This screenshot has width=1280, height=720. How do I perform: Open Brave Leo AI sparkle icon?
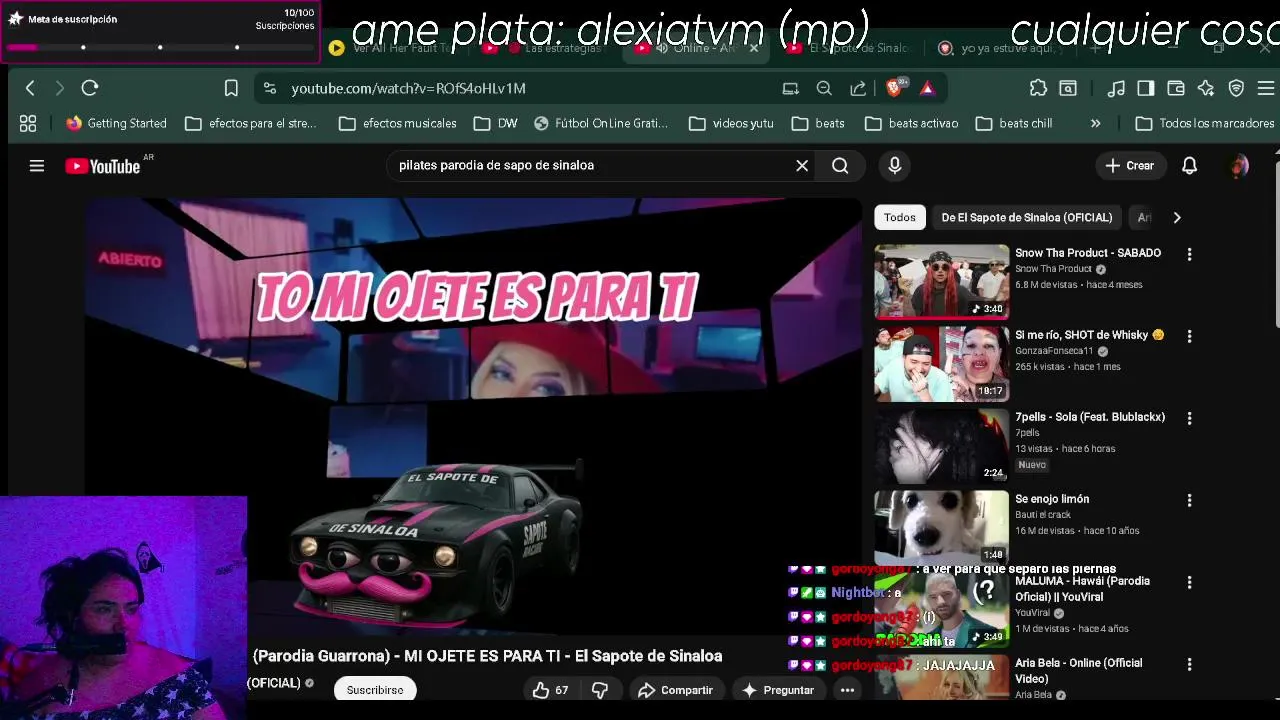coord(1206,88)
